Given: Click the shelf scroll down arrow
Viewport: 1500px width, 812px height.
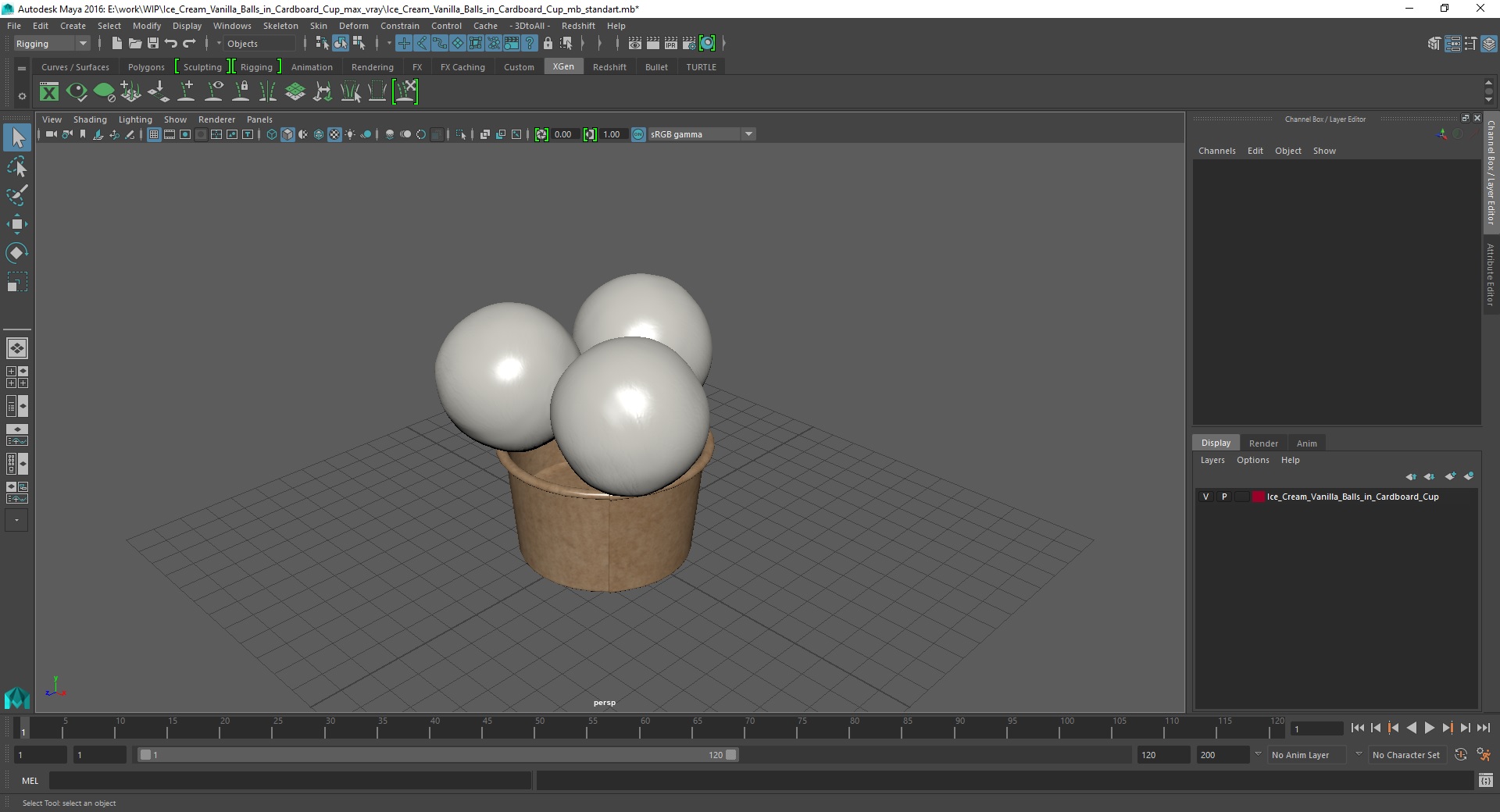Looking at the screenshot, I should click(x=1489, y=101).
